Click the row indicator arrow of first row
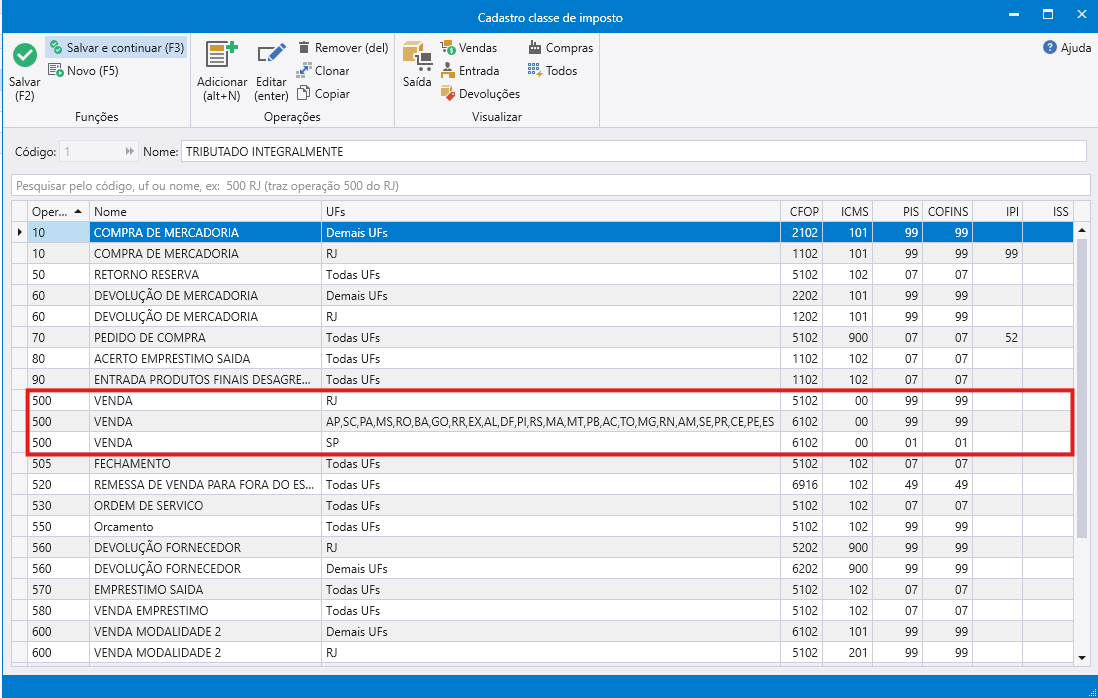The height and width of the screenshot is (698, 1098). click(x=20, y=232)
